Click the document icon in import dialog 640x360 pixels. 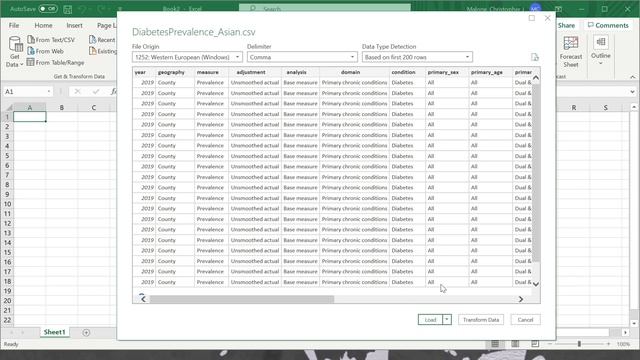pos(535,57)
